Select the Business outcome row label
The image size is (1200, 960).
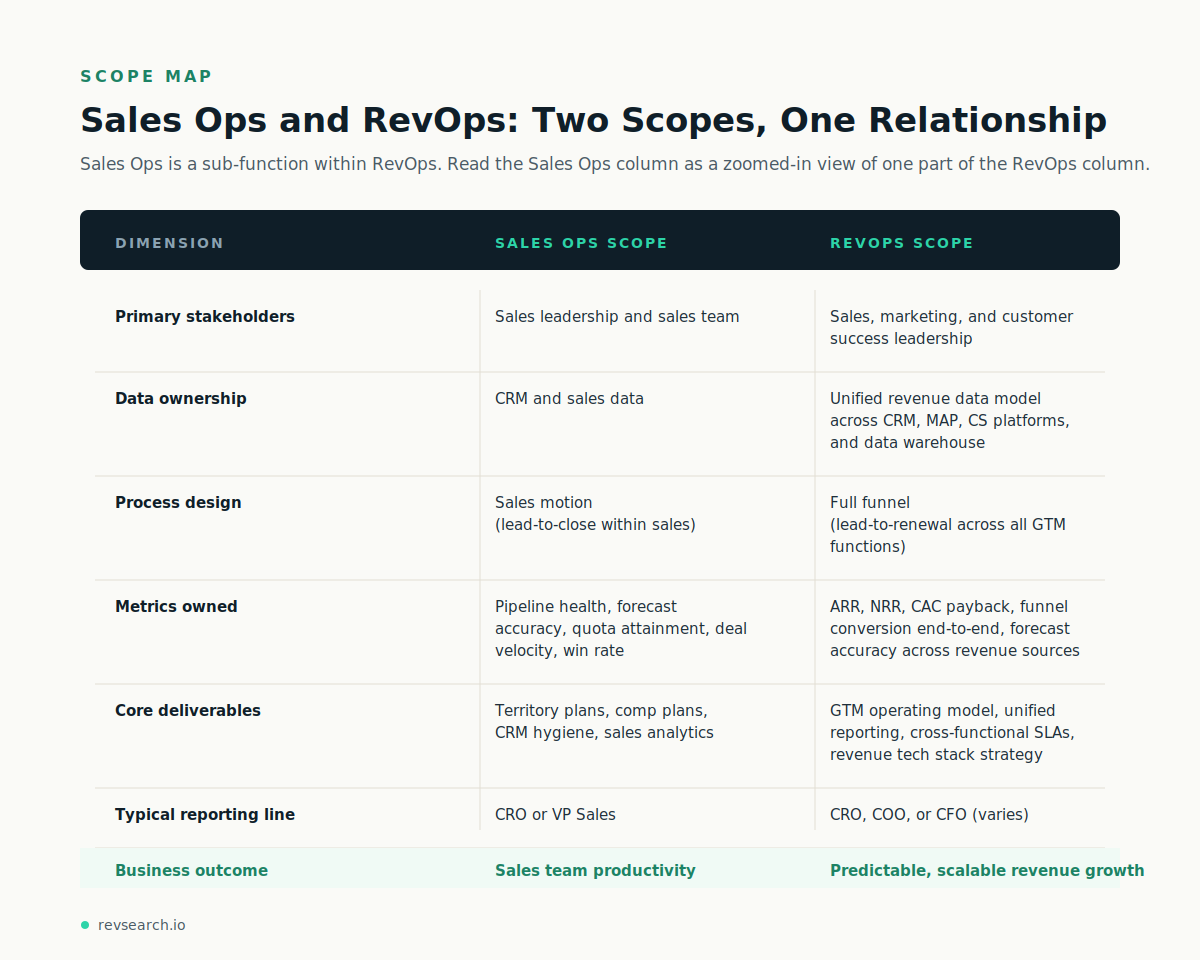[191, 870]
